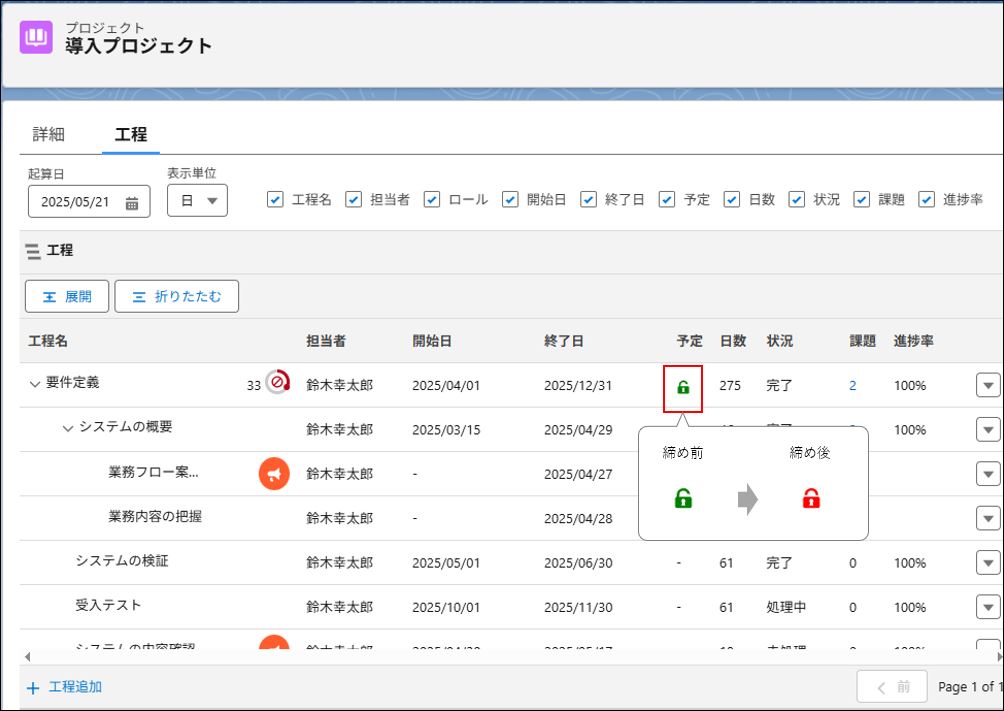Toggle the 担当者 column checkbox
This screenshot has height=711, width=1004.
tap(354, 199)
